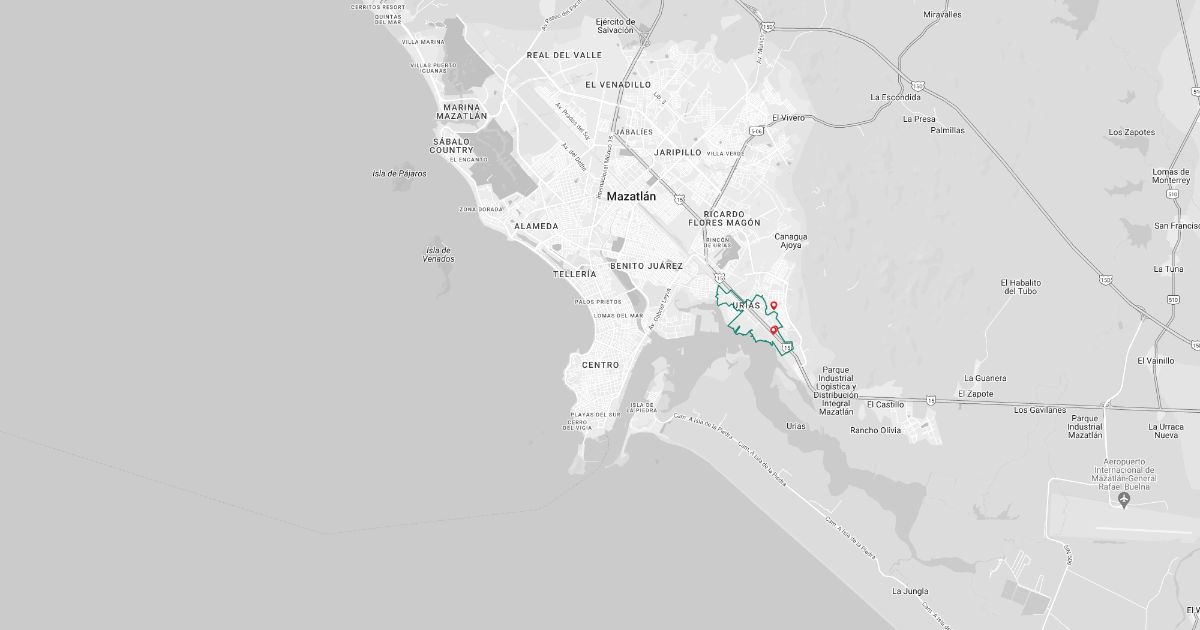The height and width of the screenshot is (630, 1200).
Task: Click the El Venadillo label
Action: (x=618, y=85)
